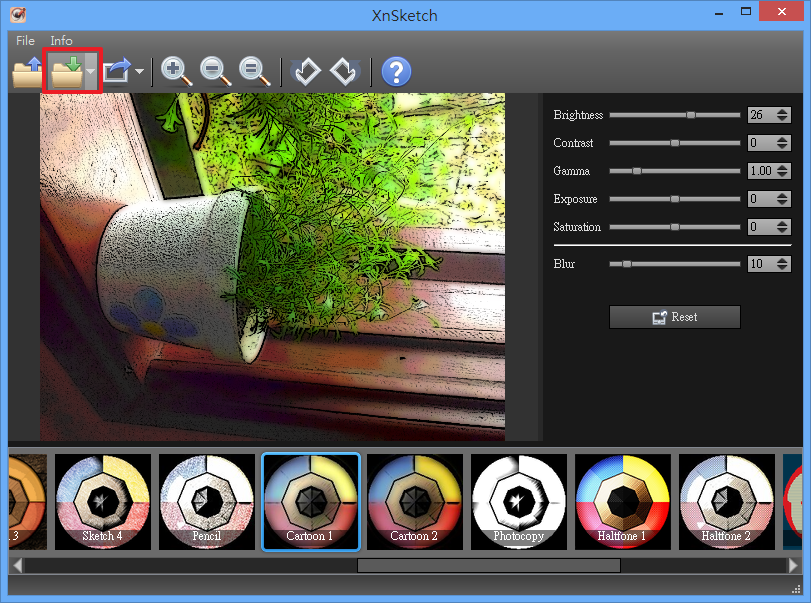Click the Save image folder icon
This screenshot has height=603, width=811.
pos(66,72)
